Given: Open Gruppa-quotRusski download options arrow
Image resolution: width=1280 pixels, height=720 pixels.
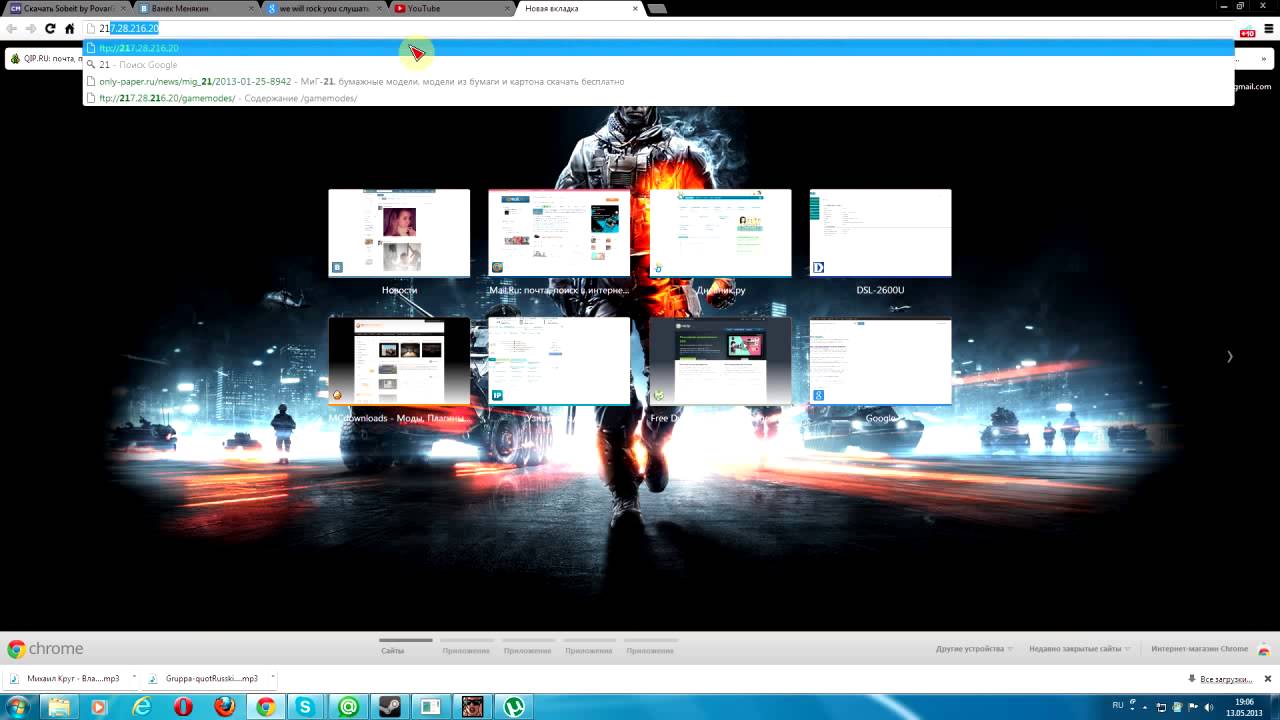Looking at the screenshot, I should [272, 678].
